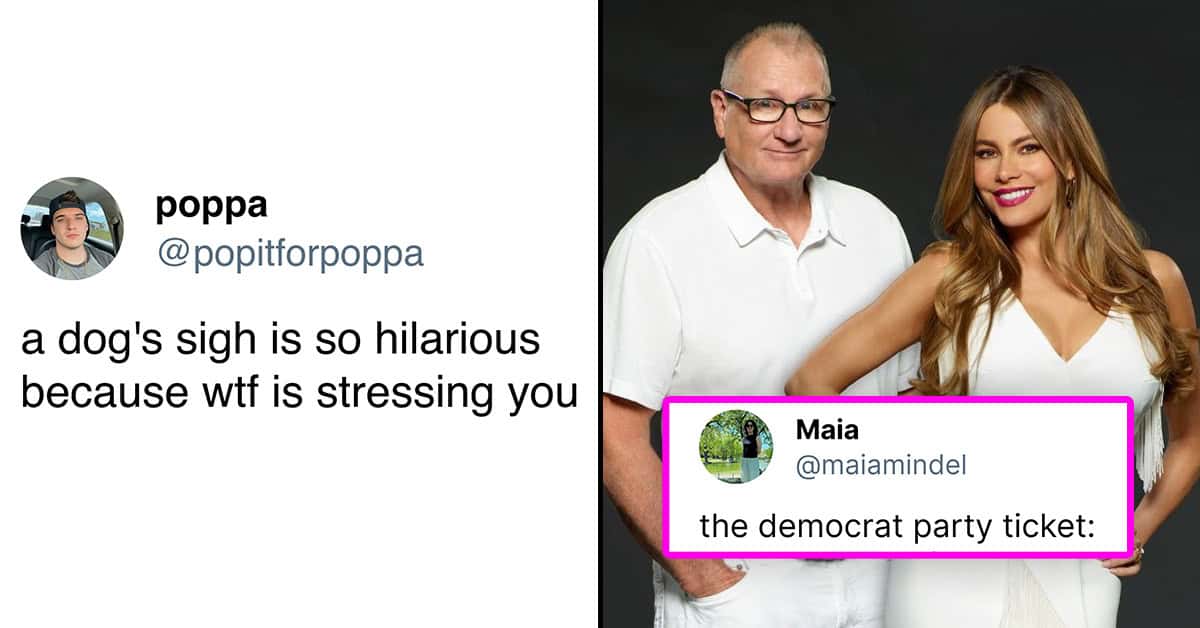This screenshot has width=1200, height=628.
Task: Click the pink border of Maia's tweet card
Action: (x=900, y=401)
